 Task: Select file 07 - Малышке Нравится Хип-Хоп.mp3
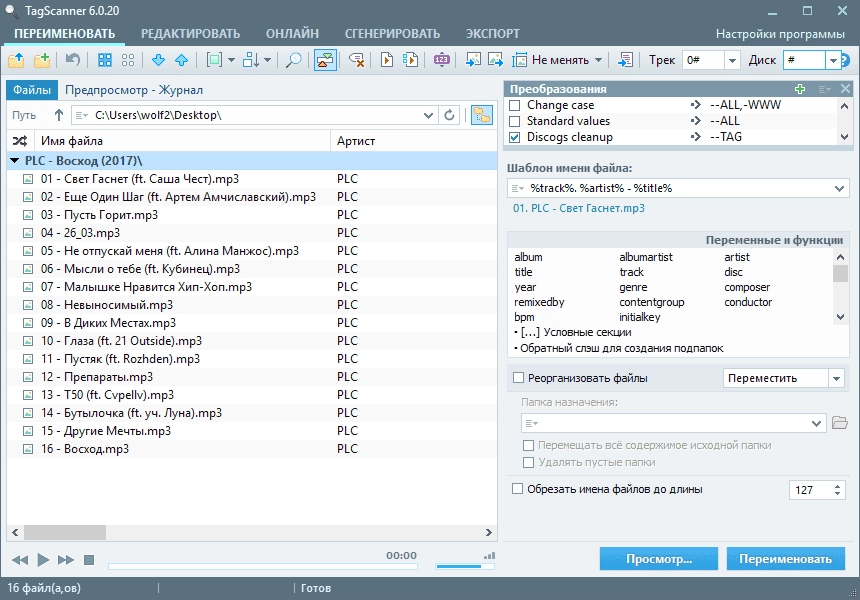point(252,287)
